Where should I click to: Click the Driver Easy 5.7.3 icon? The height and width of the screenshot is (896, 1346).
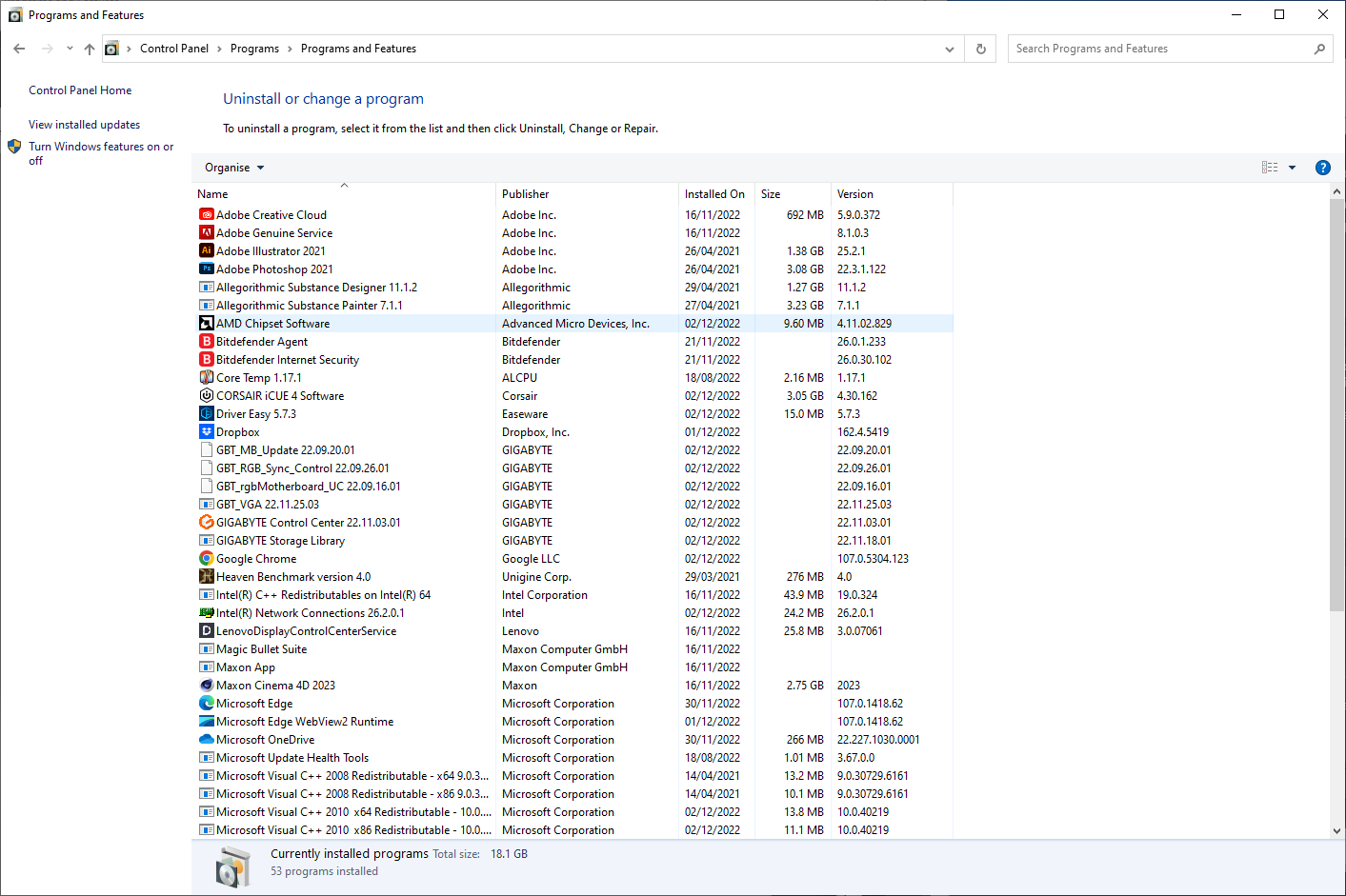coord(207,414)
